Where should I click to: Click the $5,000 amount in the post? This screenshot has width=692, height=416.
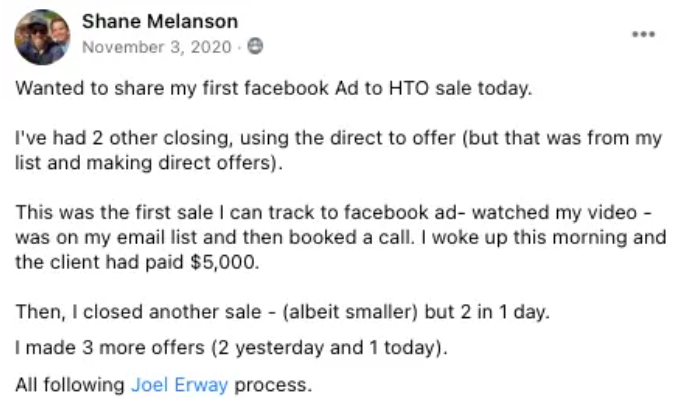[x=224, y=262]
